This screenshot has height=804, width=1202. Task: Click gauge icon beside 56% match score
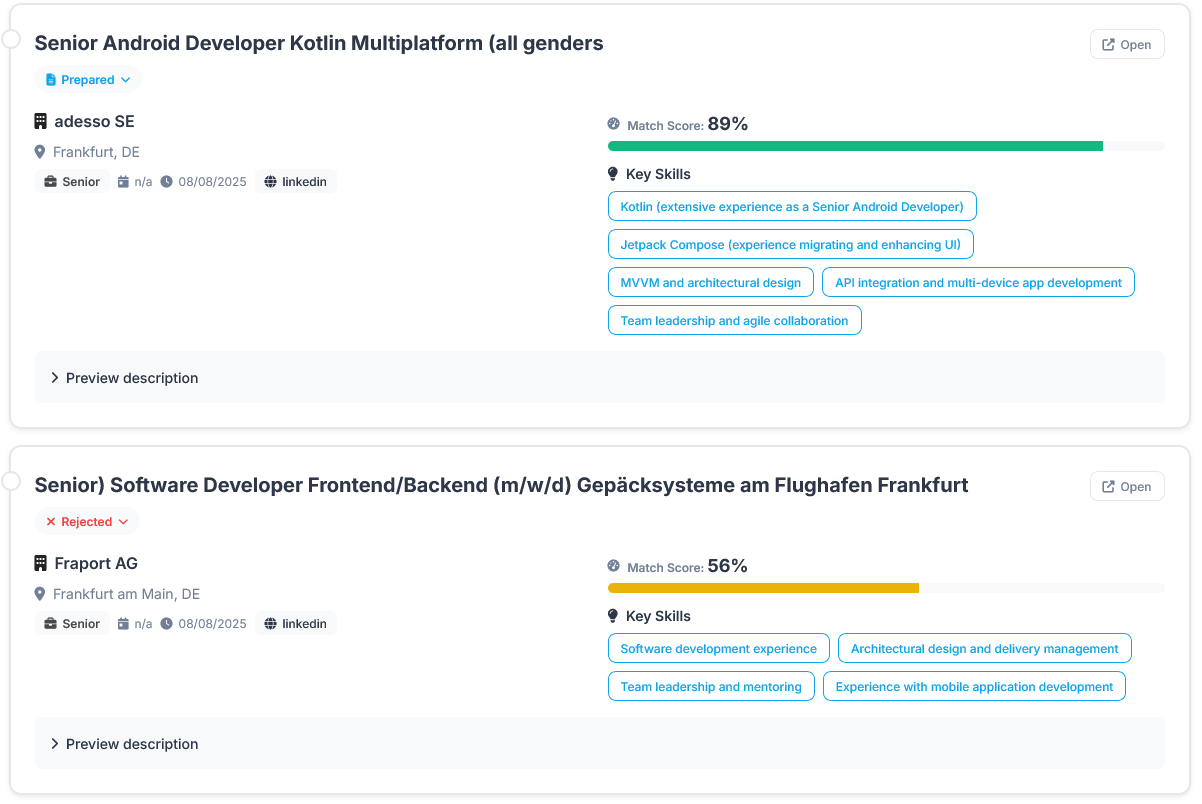[x=614, y=566]
